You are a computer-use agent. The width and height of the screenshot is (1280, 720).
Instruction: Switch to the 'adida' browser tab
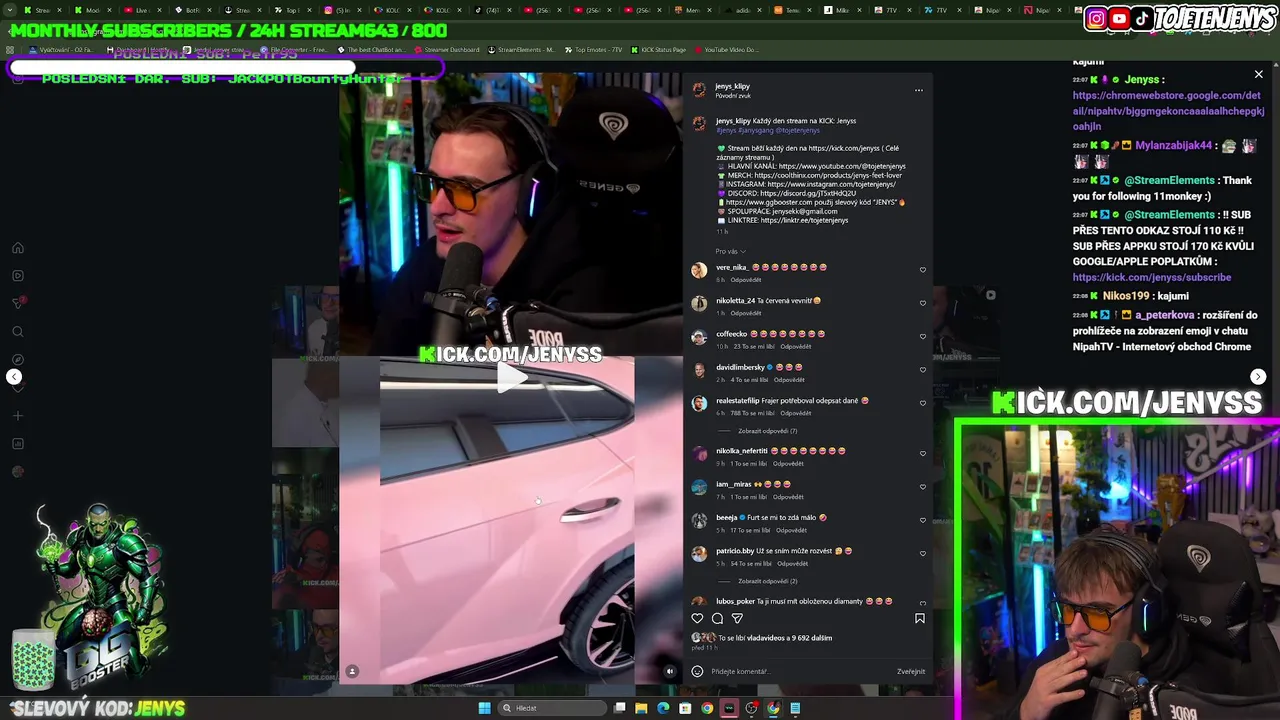[742, 10]
